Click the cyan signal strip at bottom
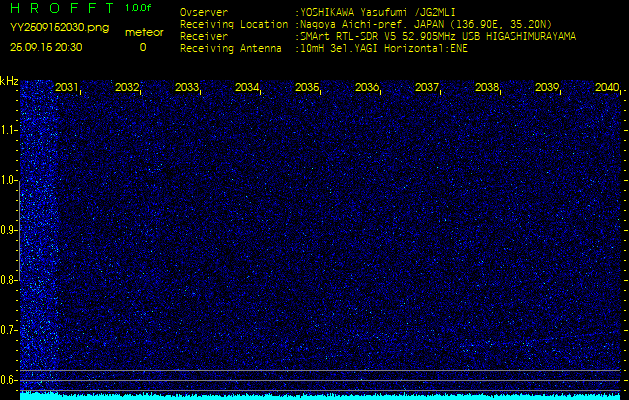Image resolution: width=629 pixels, height=400 pixels. (320, 396)
